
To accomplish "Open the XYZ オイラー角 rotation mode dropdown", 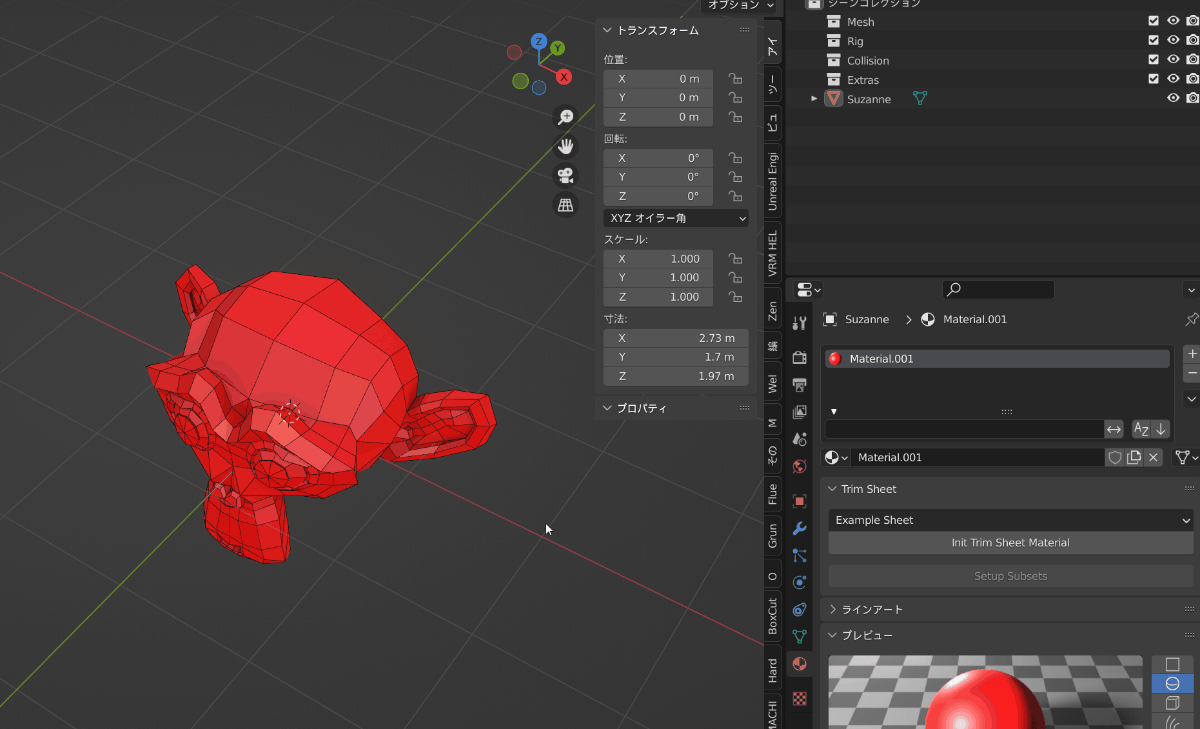I will 676,218.
